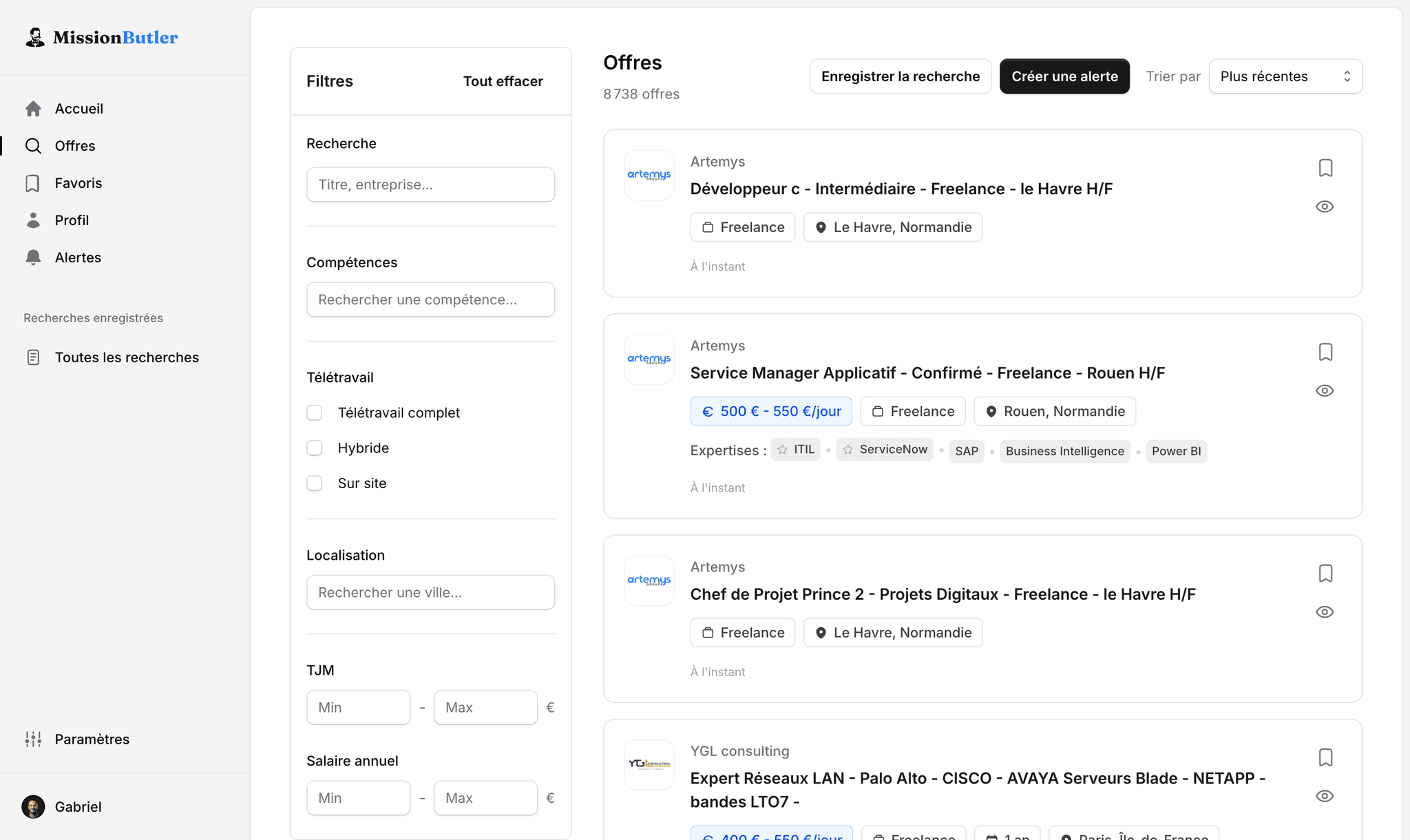The image size is (1410, 840).
Task: Toggle eye icon on Développeur c offer
Action: (x=1325, y=207)
